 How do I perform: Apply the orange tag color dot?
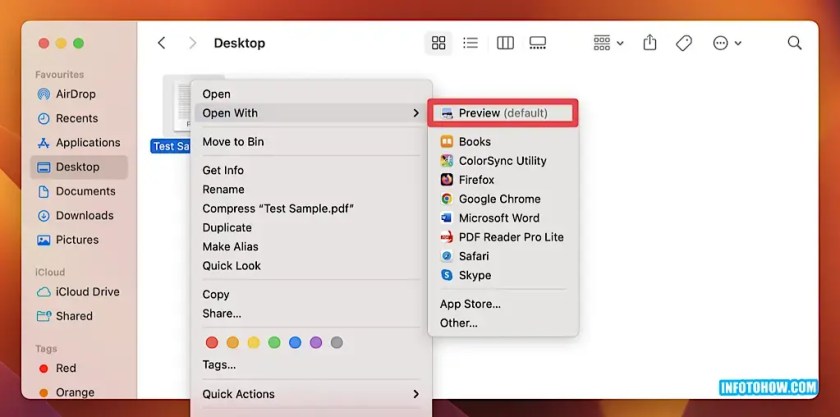[232, 342]
